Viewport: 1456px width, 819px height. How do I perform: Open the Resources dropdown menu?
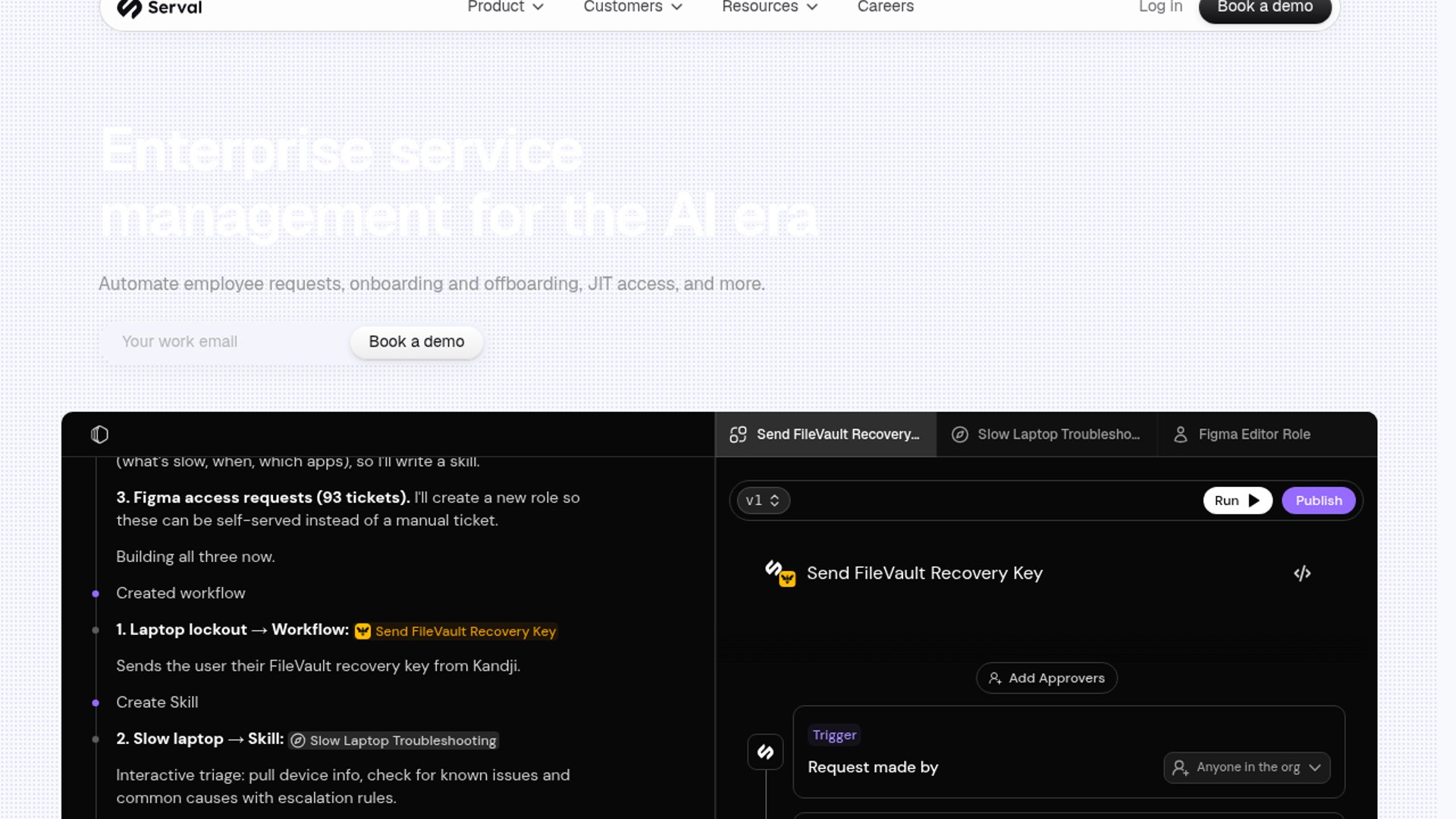point(769,7)
